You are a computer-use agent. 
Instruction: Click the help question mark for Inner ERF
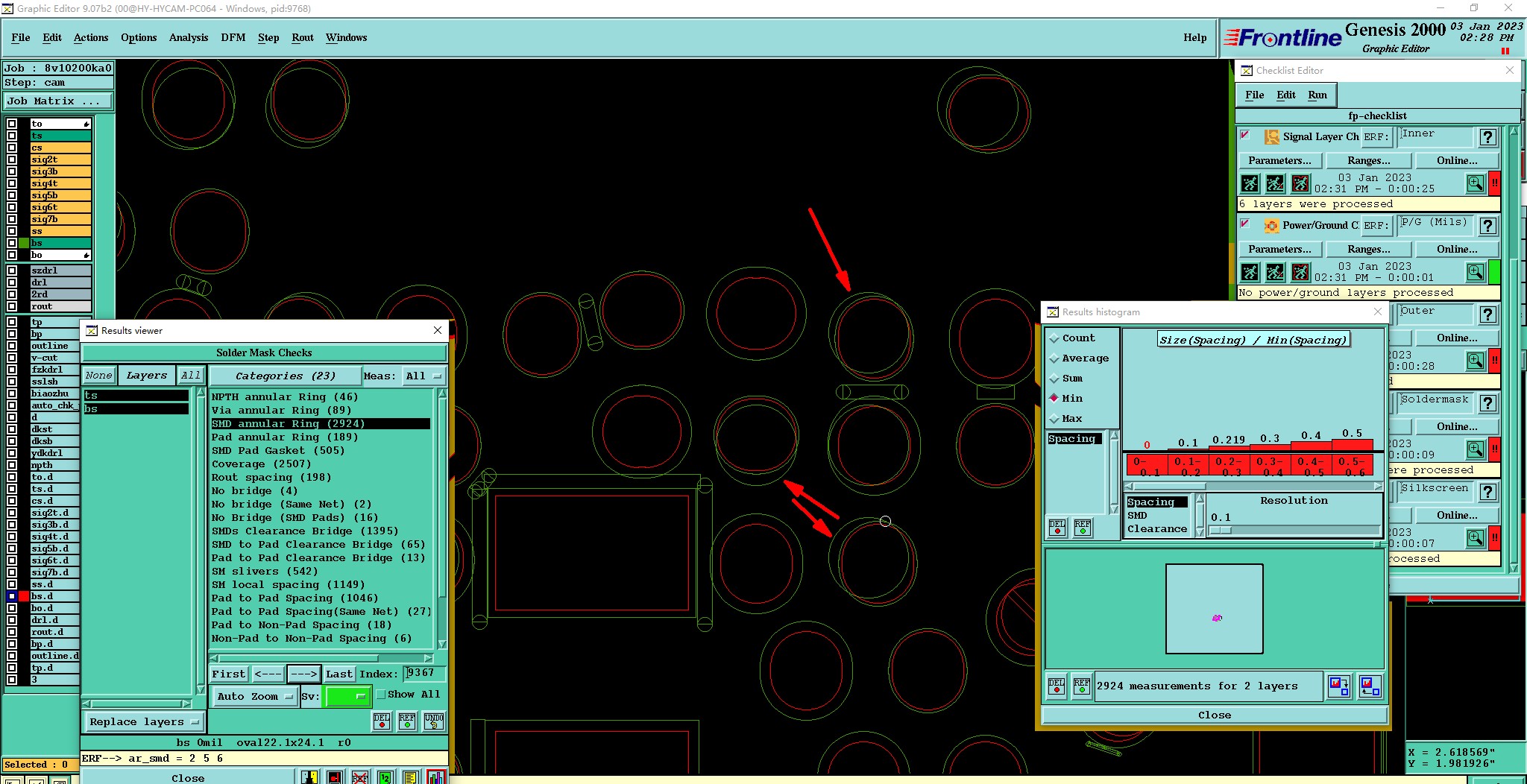1488,137
